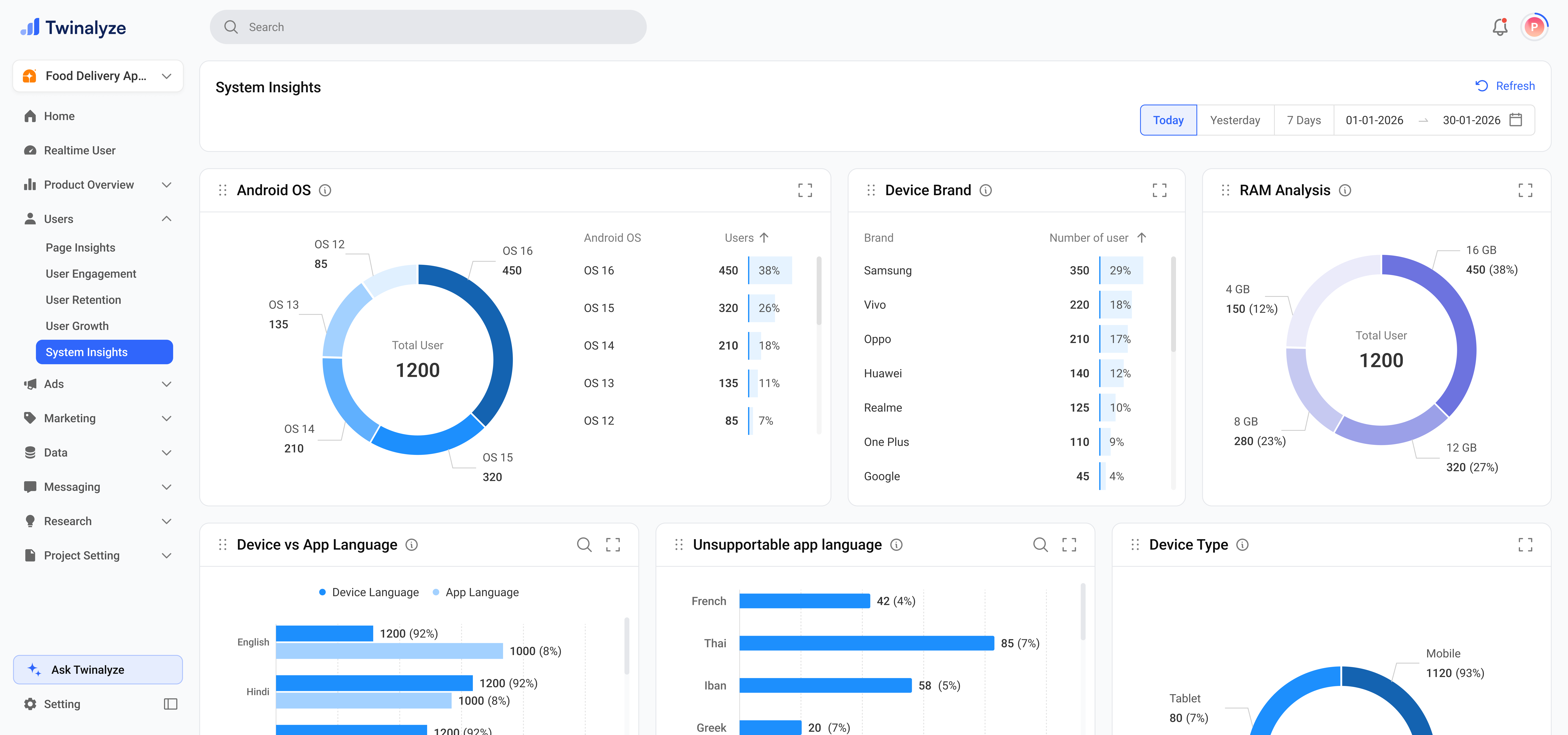Grab the RAM Analysis card drag handle

1225,190
